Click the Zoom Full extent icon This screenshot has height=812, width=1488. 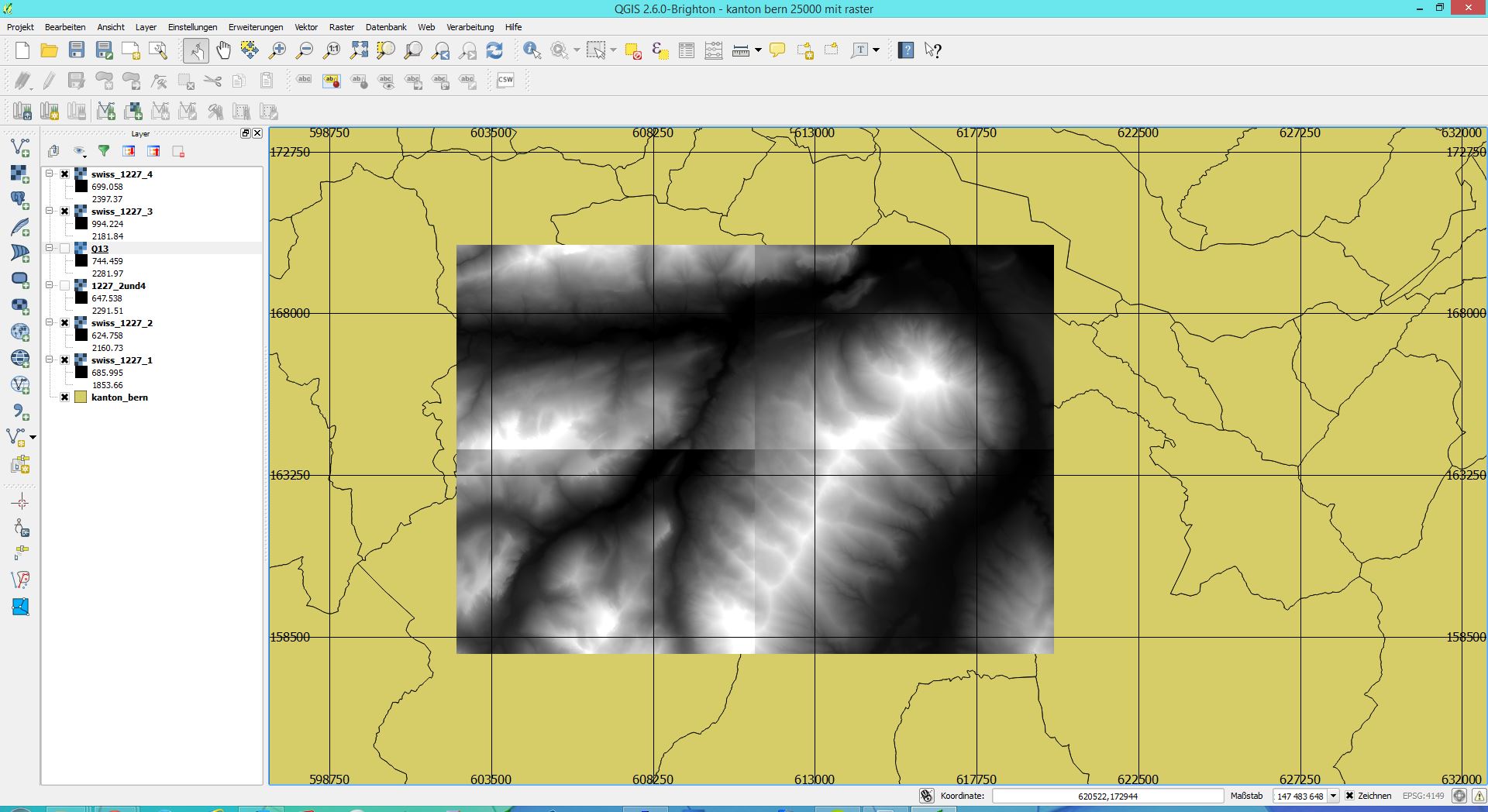[x=359, y=50]
